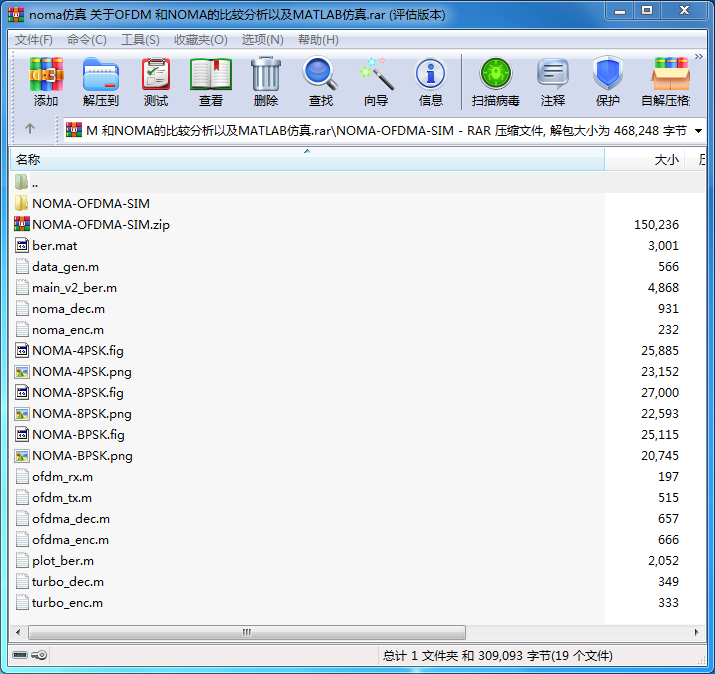Click the 4,868 size value

coord(663,287)
